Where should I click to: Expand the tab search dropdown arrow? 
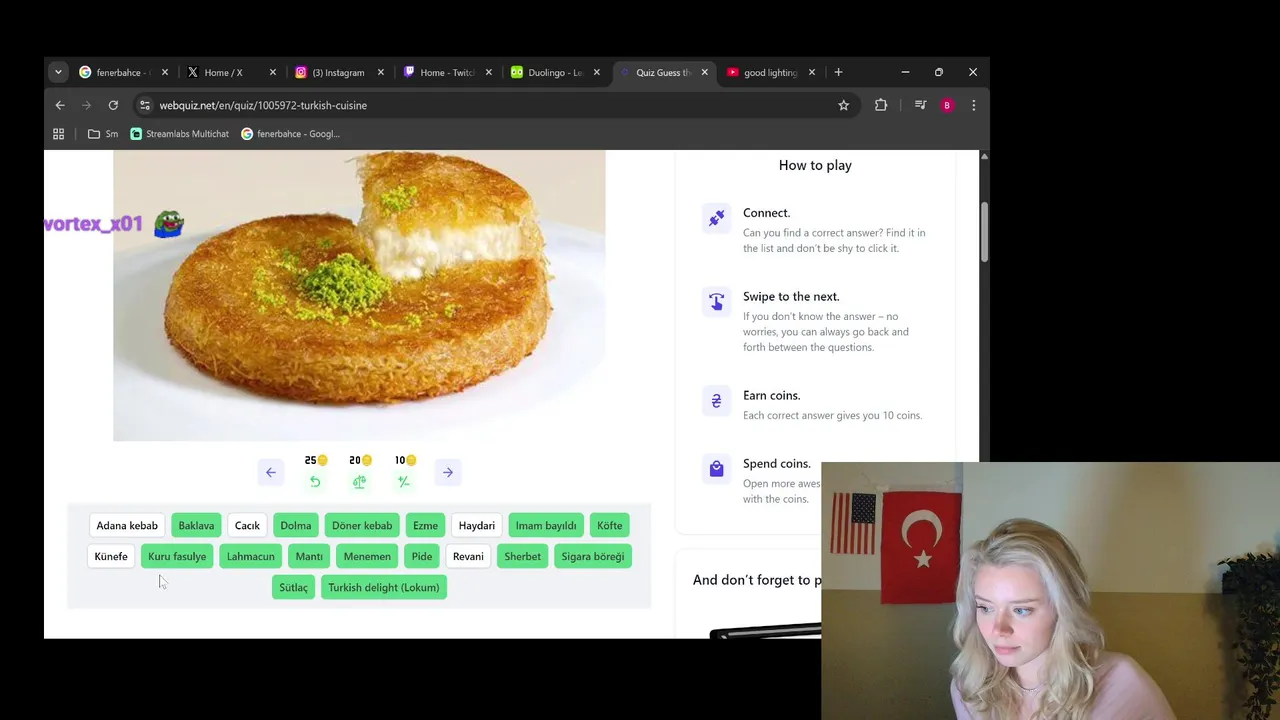(58, 72)
